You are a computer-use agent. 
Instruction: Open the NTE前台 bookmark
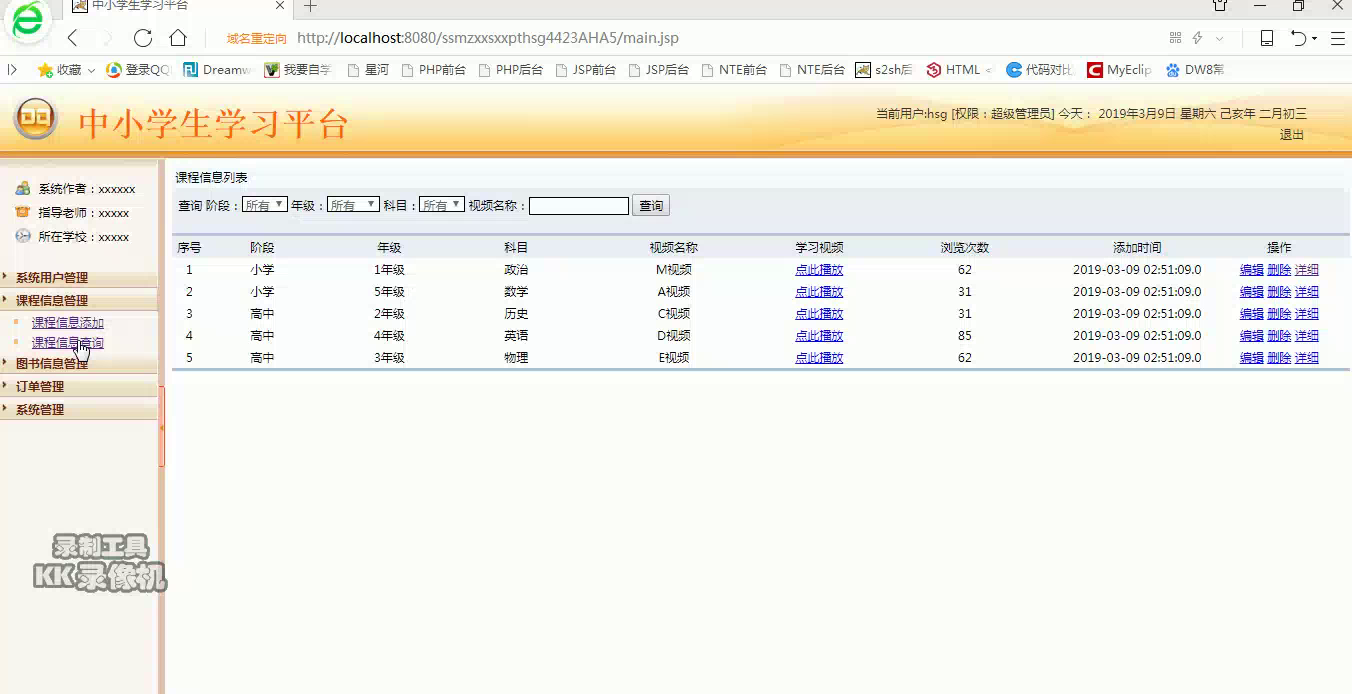pyautogui.click(x=734, y=70)
